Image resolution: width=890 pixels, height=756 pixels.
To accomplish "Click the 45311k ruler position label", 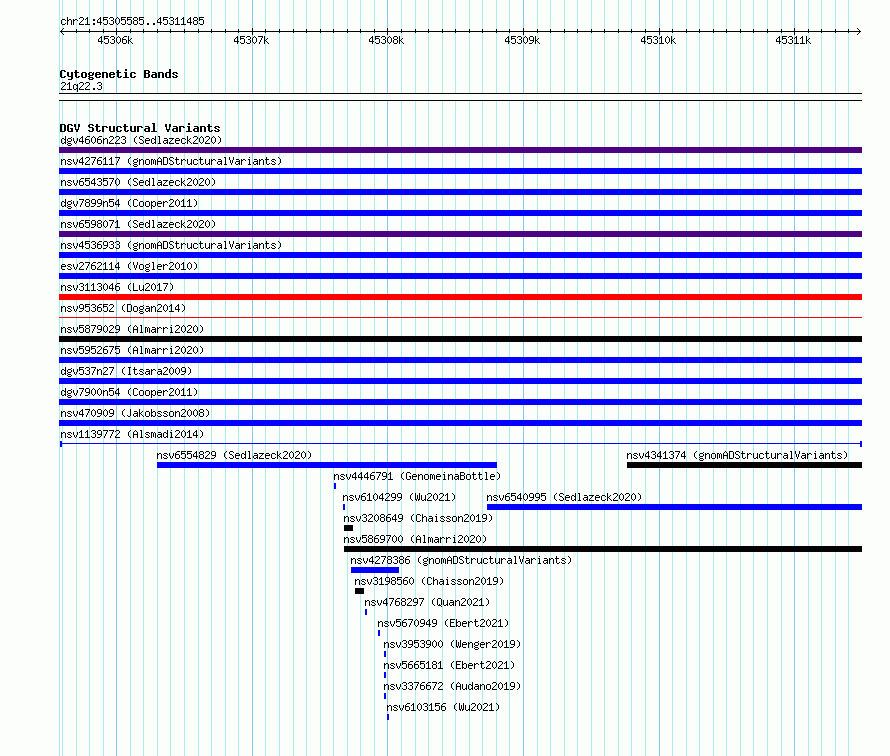I will 793,41.
